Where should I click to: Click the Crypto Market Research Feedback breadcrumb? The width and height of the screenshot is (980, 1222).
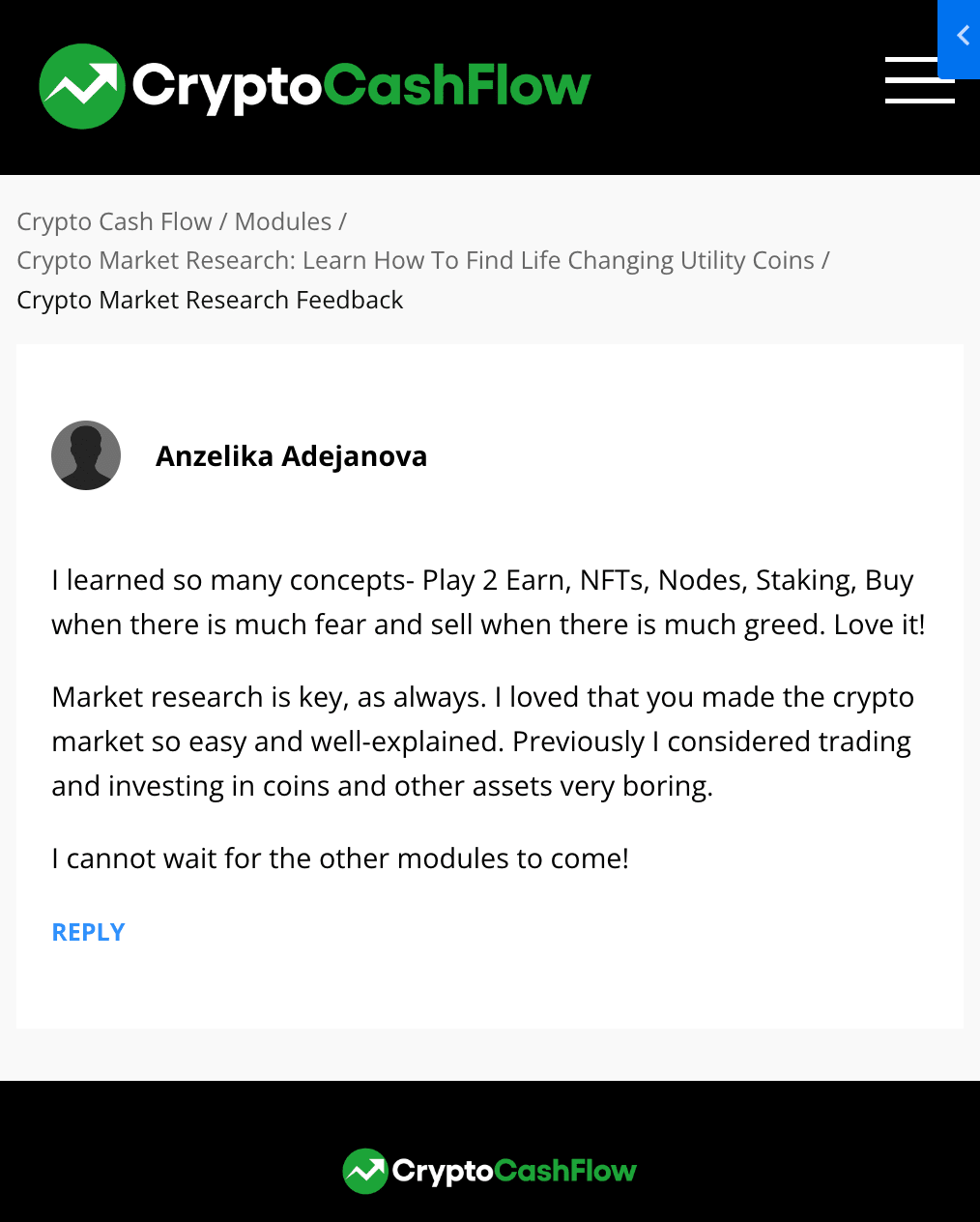[210, 301]
